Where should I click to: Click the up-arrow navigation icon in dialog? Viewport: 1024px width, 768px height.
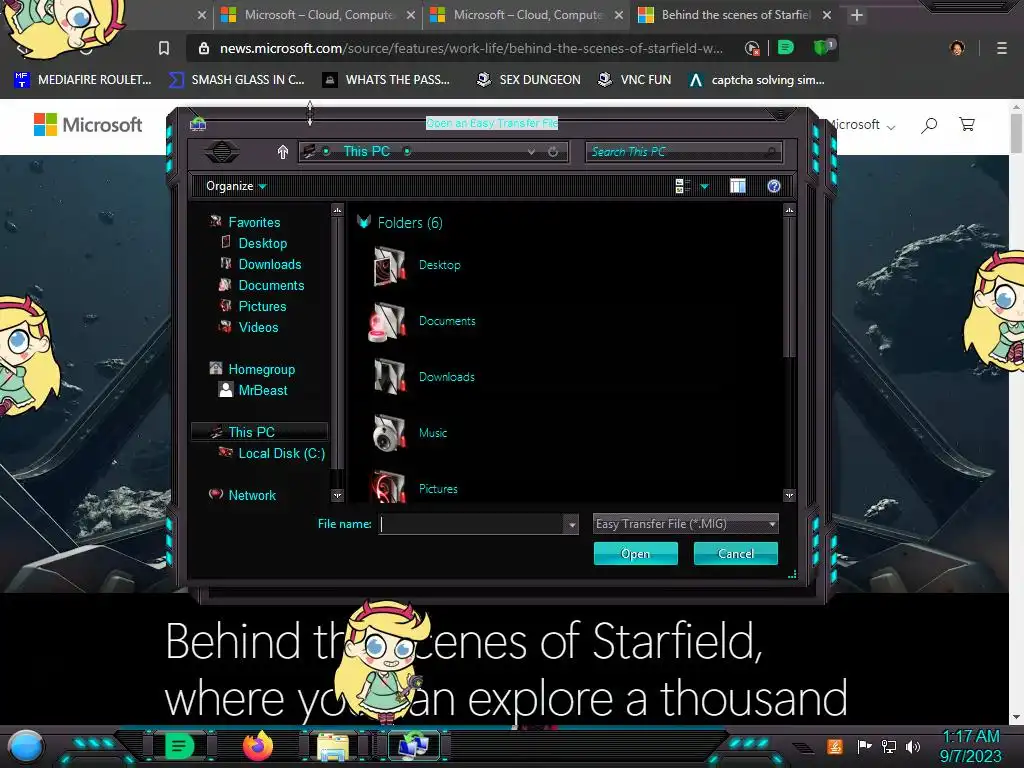click(x=283, y=152)
